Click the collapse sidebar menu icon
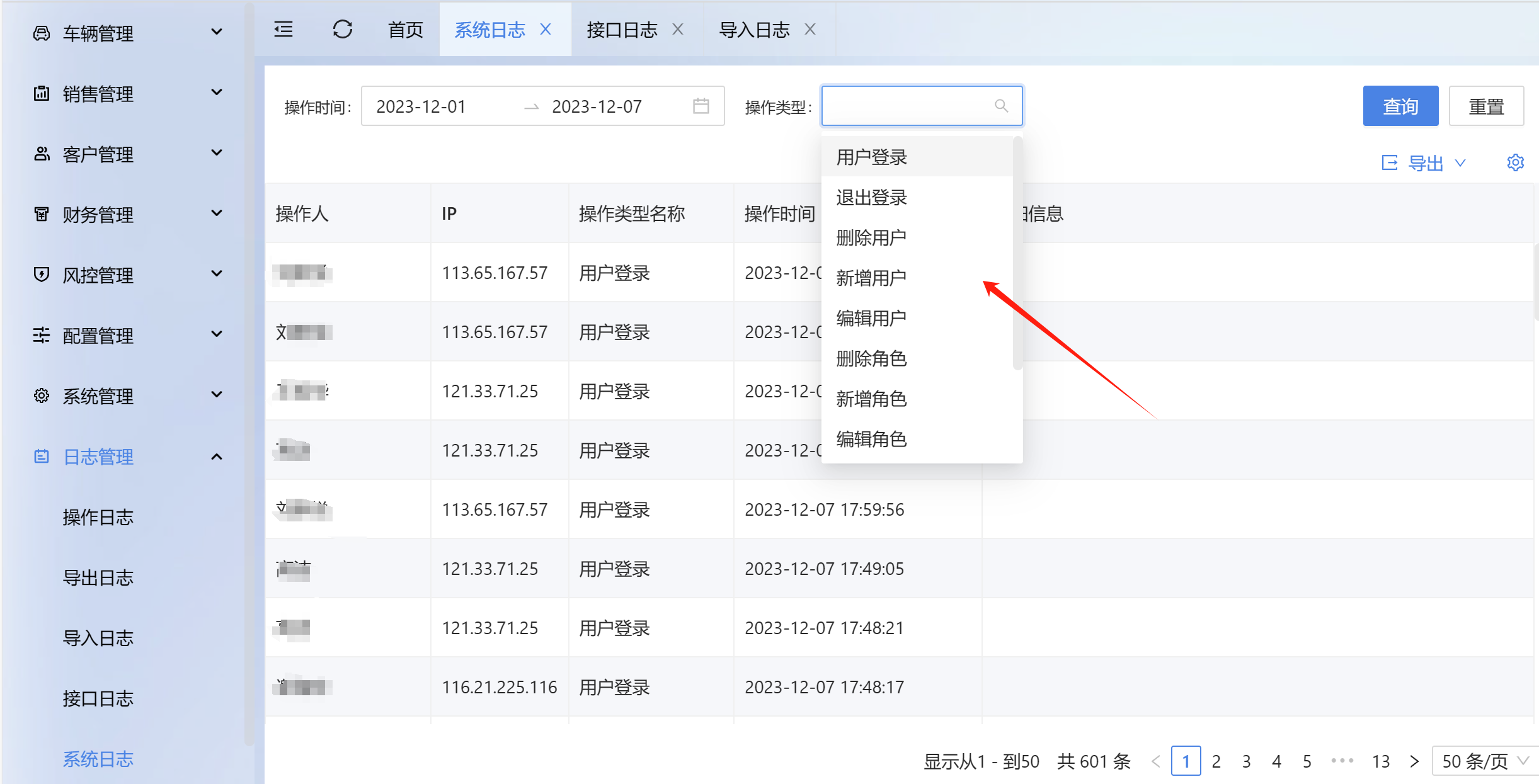Image resolution: width=1539 pixels, height=784 pixels. tap(283, 30)
